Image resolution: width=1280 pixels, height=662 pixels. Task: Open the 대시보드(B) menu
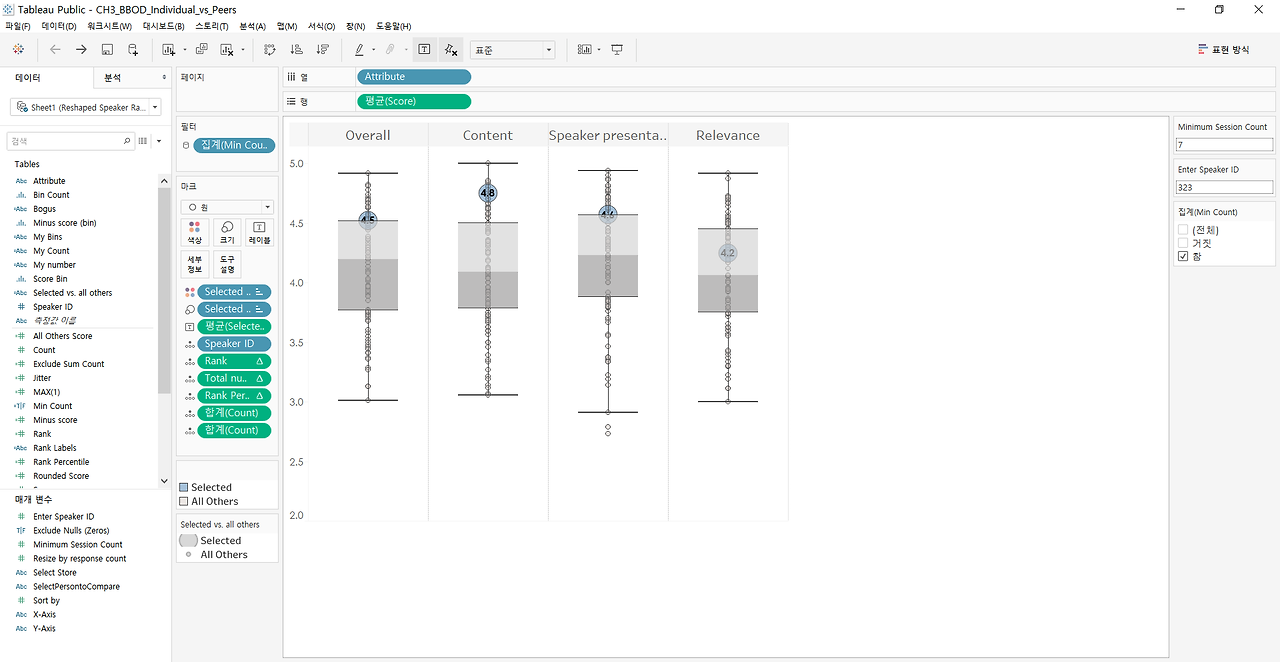(164, 26)
